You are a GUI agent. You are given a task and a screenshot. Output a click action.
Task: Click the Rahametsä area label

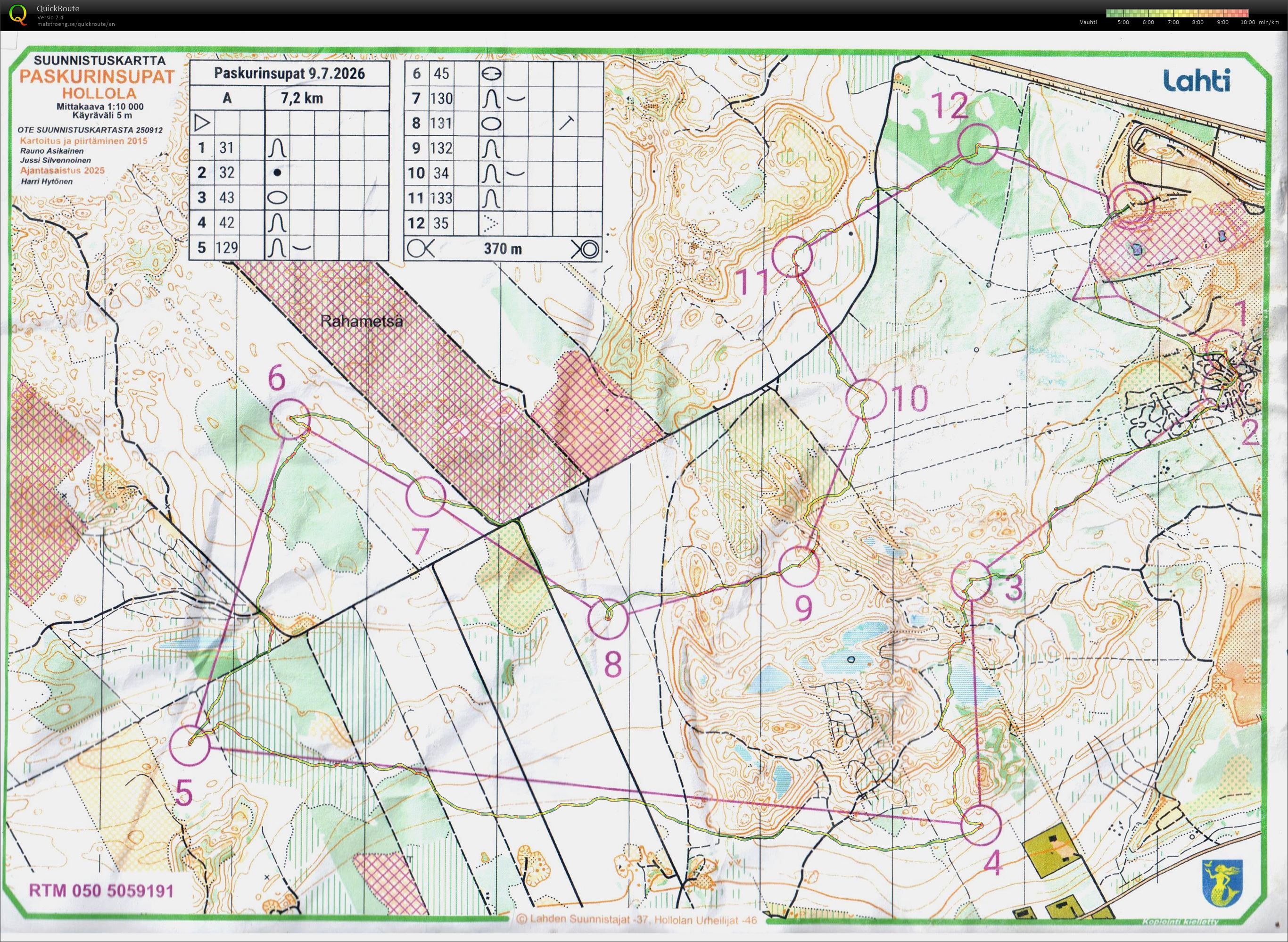point(362,321)
